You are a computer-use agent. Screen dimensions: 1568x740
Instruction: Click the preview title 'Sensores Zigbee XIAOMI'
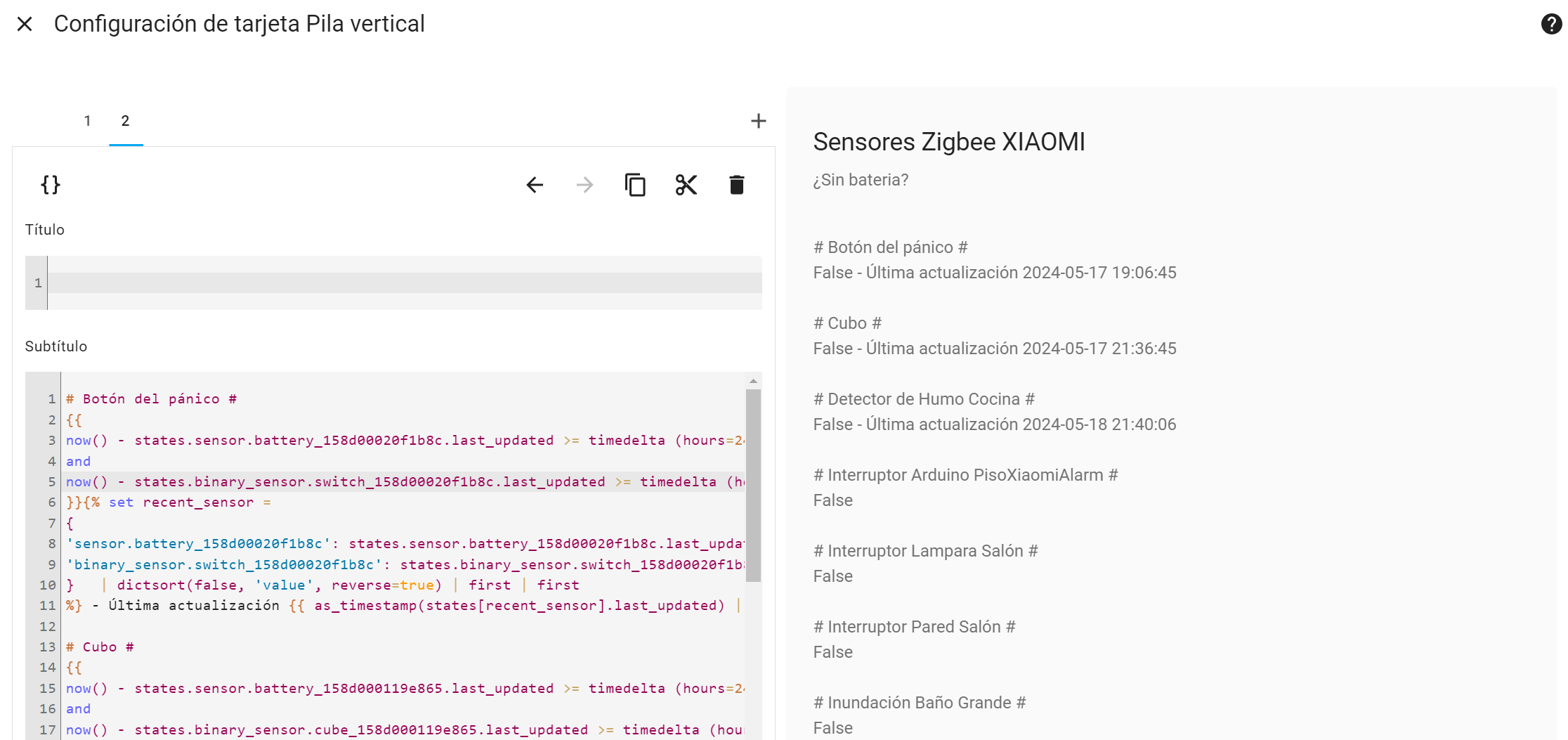tap(949, 142)
